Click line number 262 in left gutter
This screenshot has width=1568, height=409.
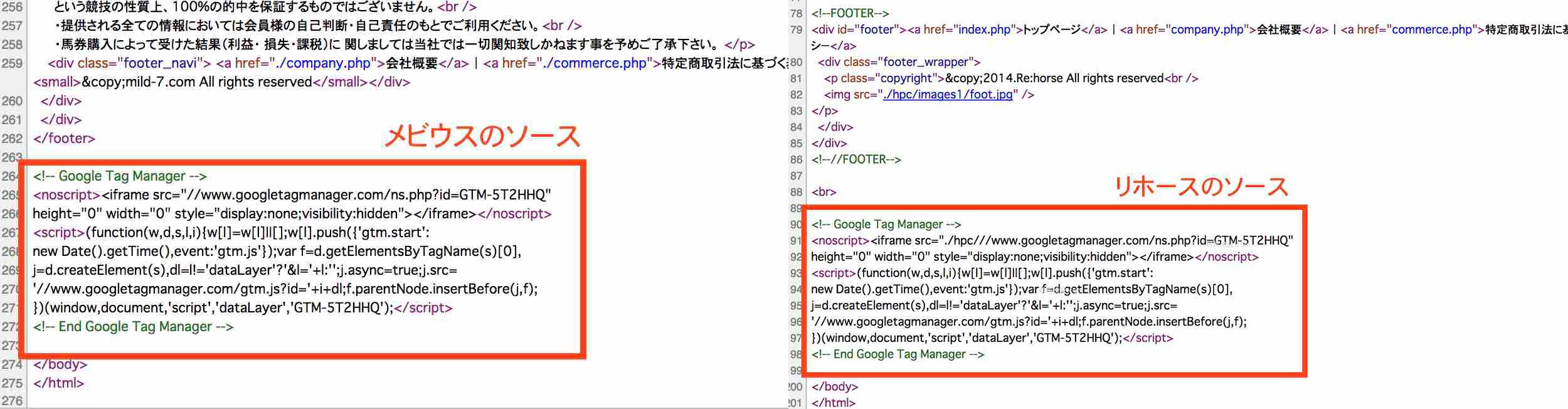tap(12, 139)
